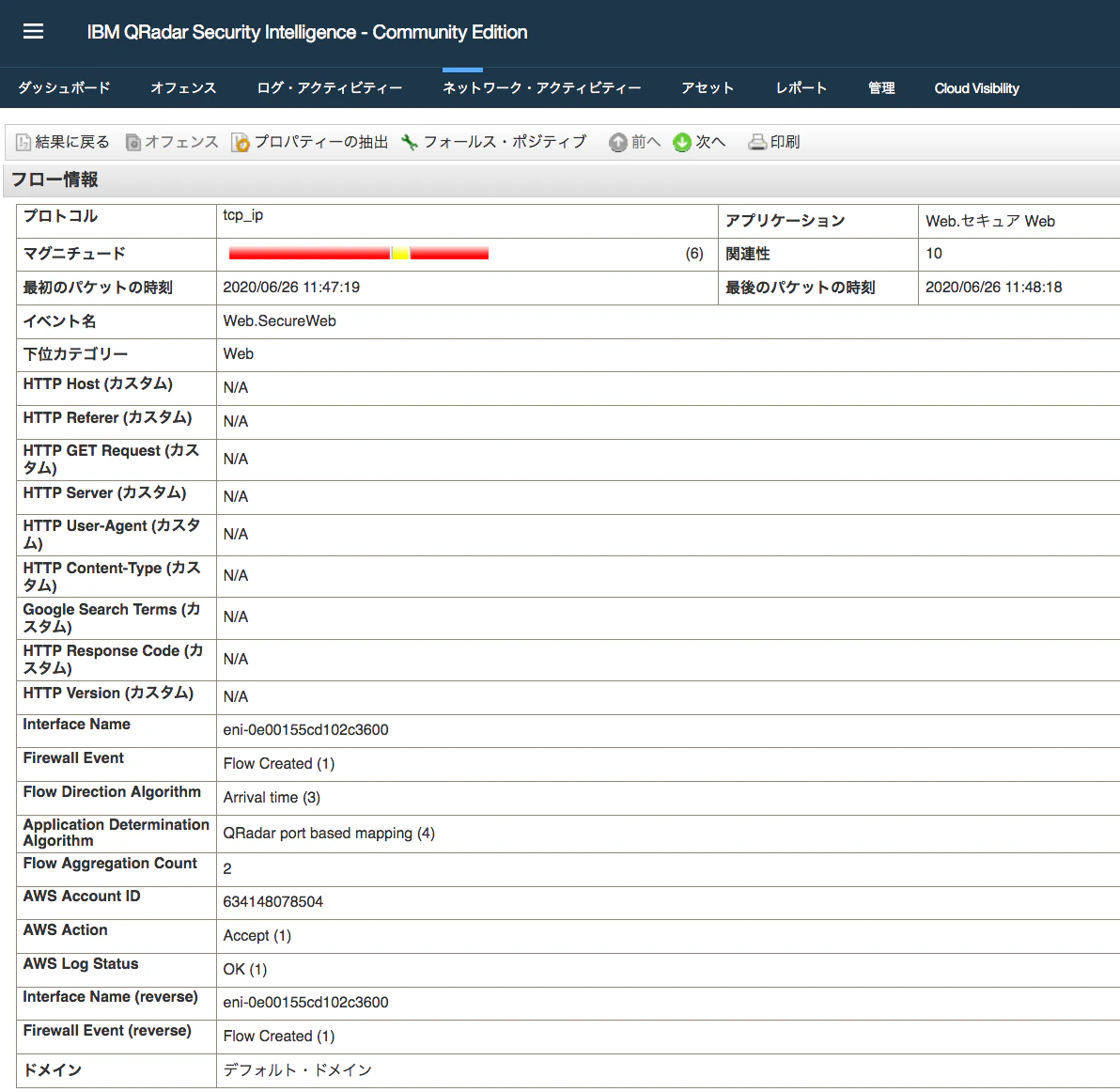This screenshot has height=1092, width=1120.
Task: Click the デフォルト・ドメイン domain value
Action: click(297, 1069)
